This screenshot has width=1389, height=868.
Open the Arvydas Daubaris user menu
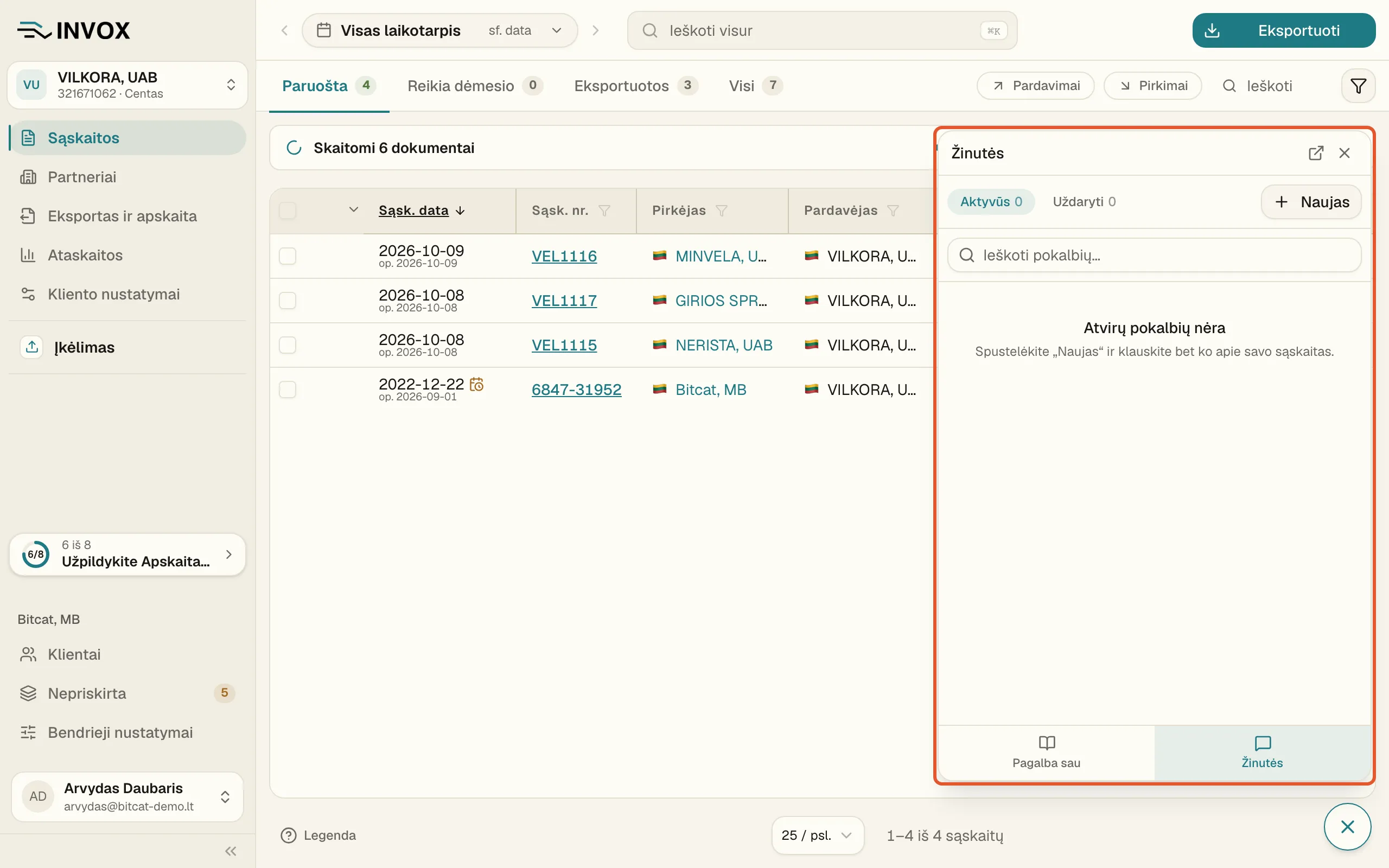(128, 797)
